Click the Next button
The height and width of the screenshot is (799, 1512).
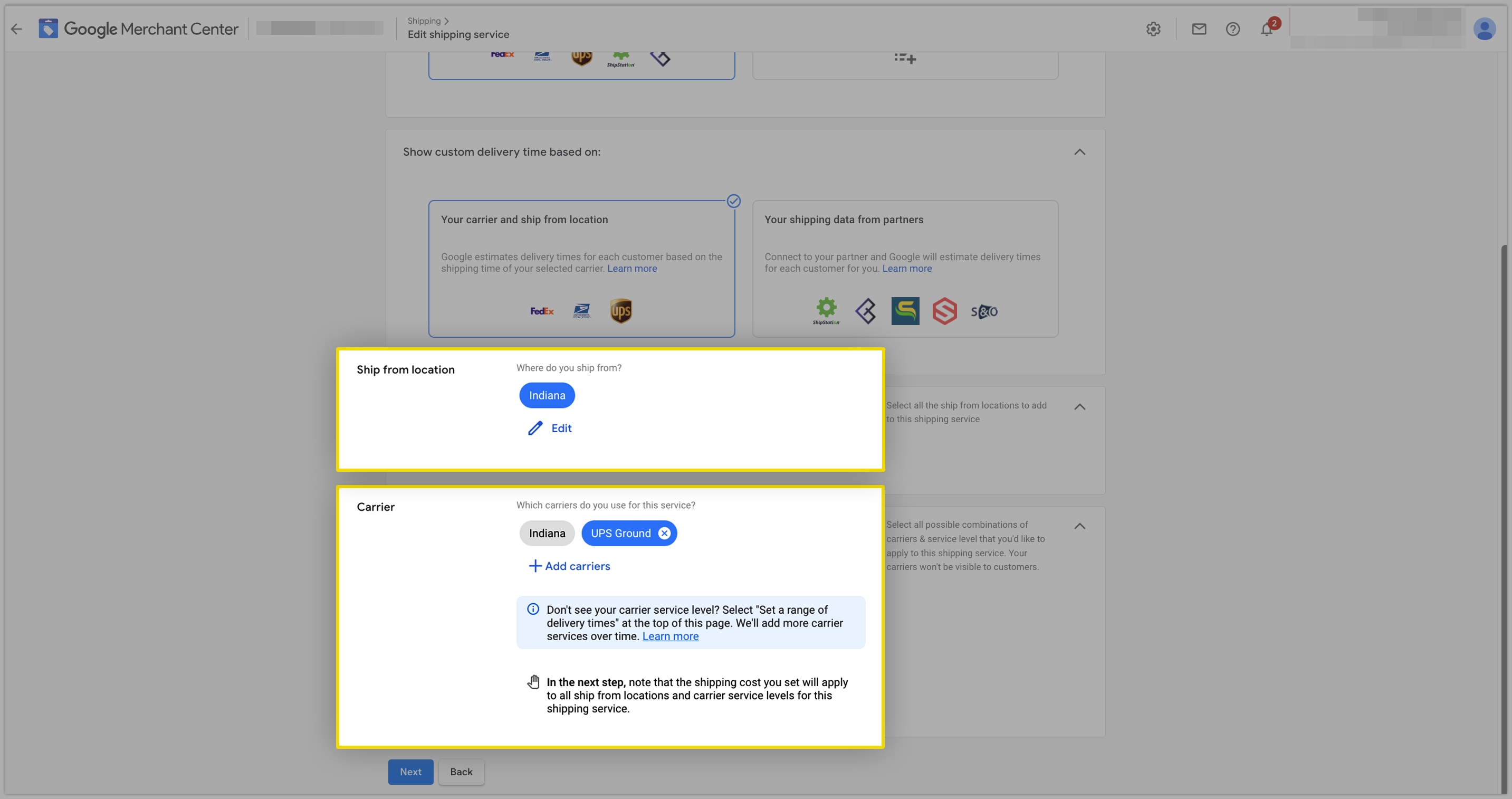coord(410,772)
